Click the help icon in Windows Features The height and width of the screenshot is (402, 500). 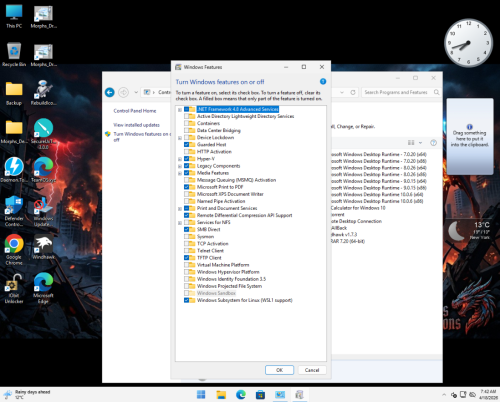(x=323, y=81)
